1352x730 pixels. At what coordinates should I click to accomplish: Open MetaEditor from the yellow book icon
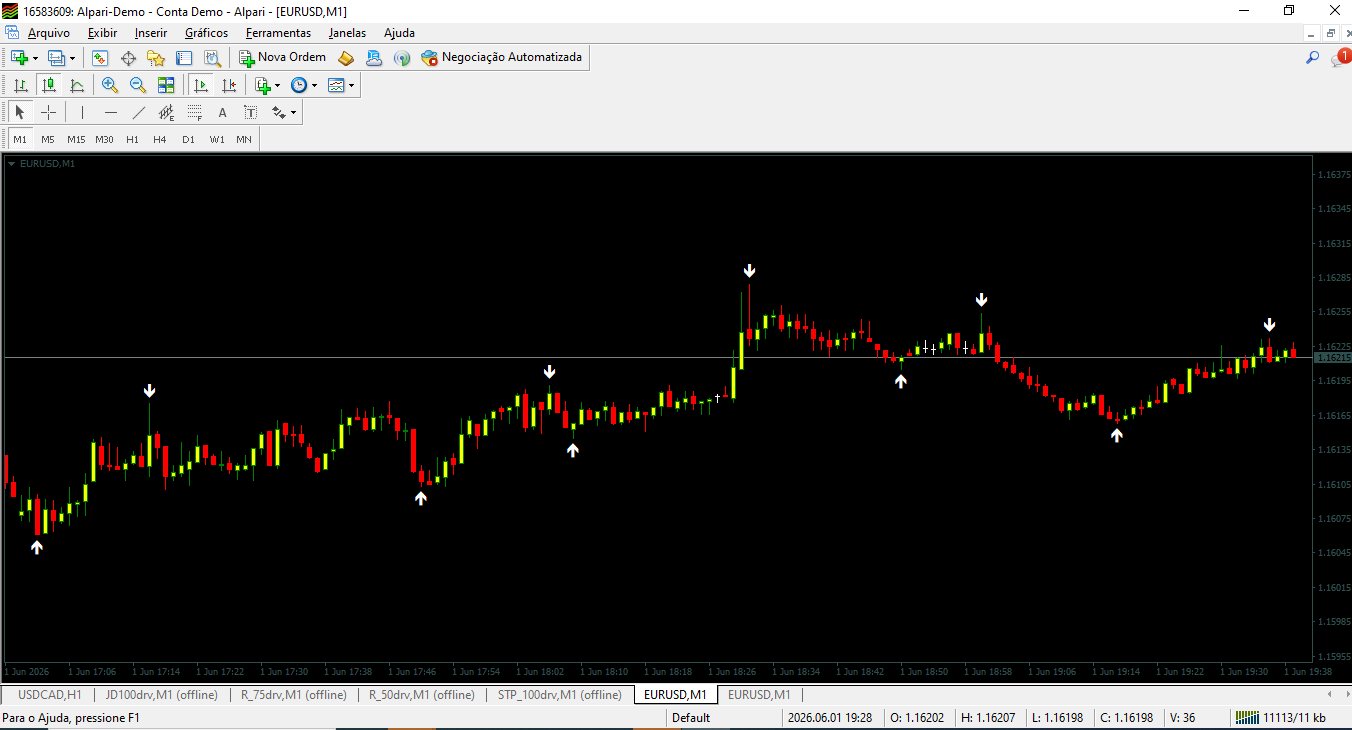click(346, 58)
